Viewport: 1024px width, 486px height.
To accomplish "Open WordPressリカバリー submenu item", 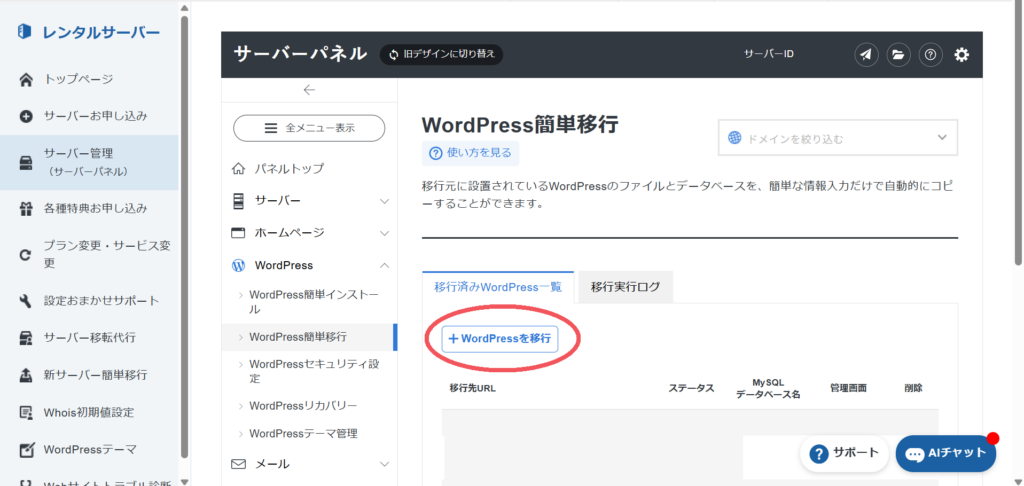I will point(303,406).
